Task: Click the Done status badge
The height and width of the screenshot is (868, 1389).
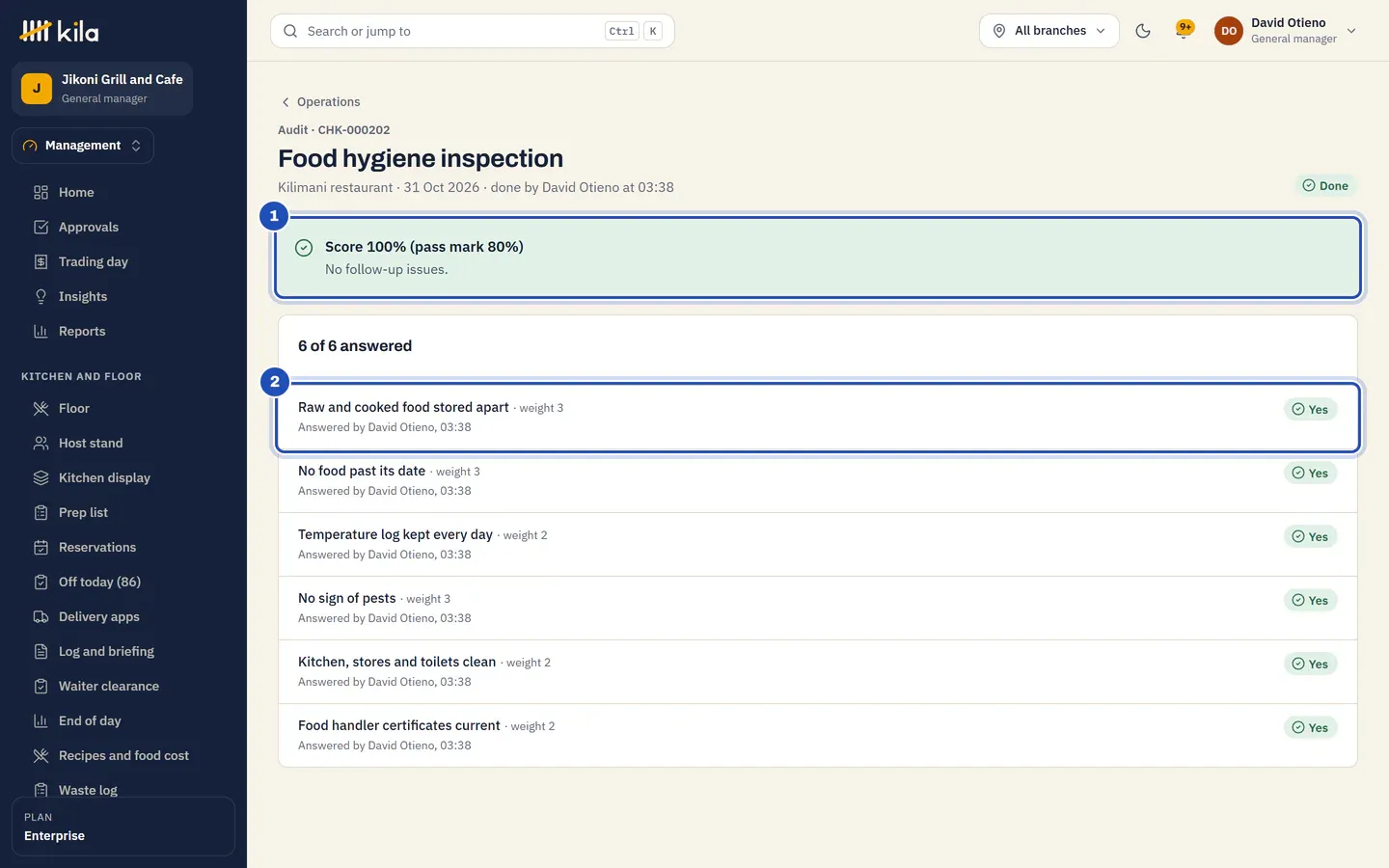Action: pos(1325,185)
